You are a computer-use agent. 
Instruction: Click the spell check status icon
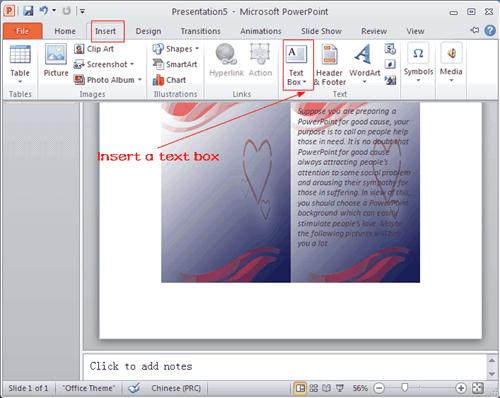click(x=135, y=388)
